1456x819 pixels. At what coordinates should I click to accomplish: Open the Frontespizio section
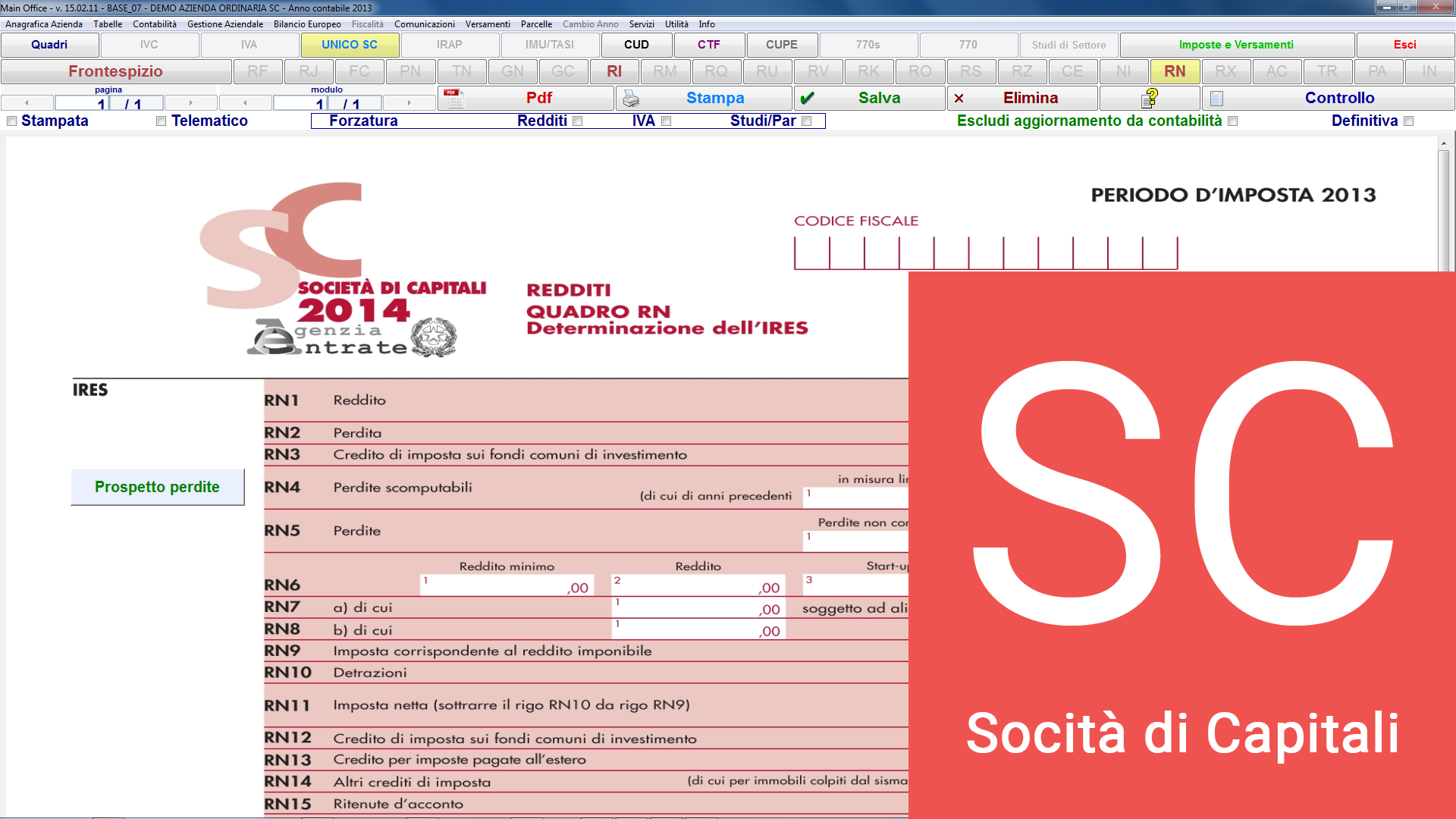(116, 71)
